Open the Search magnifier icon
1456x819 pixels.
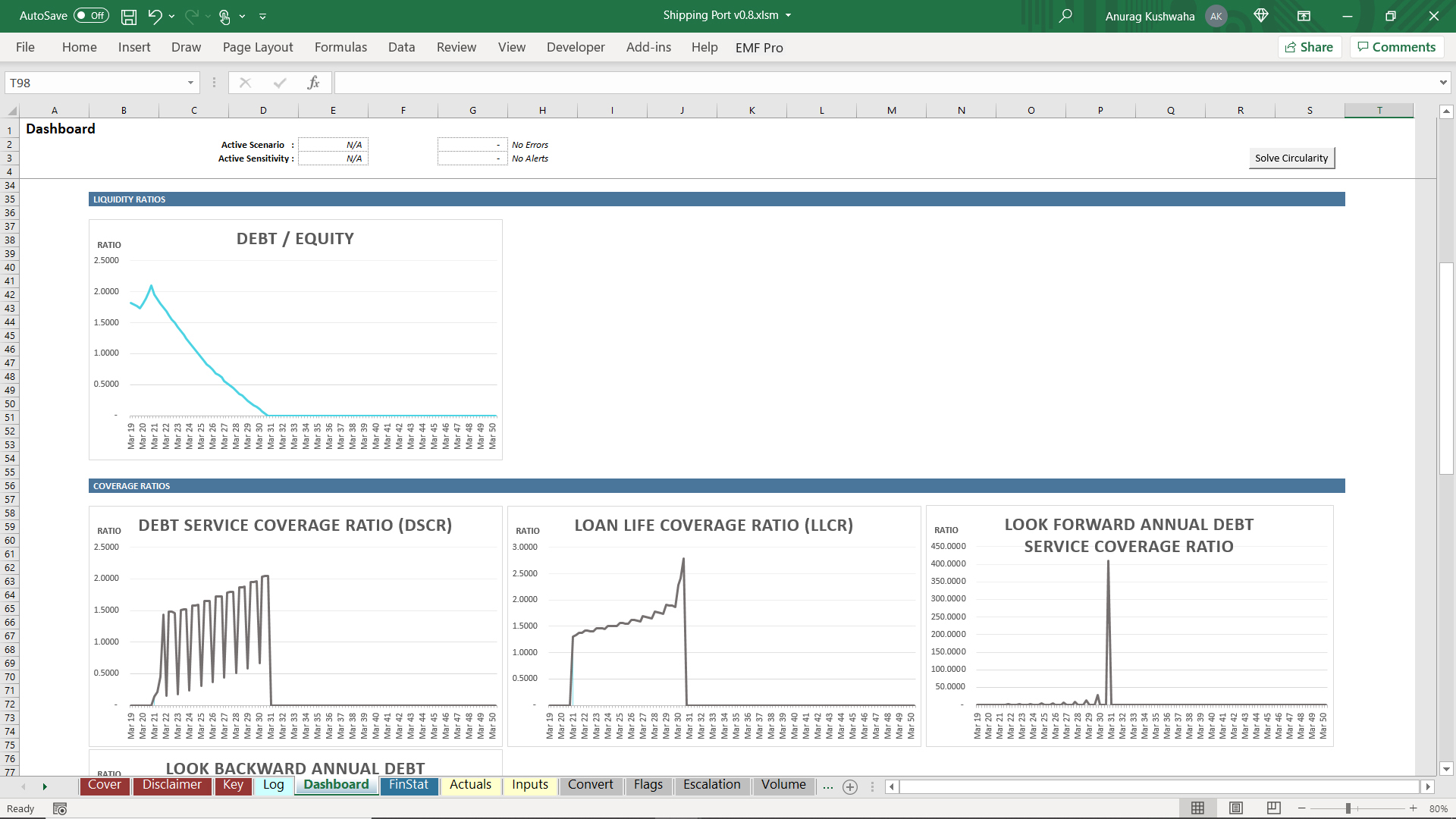coord(1065,16)
